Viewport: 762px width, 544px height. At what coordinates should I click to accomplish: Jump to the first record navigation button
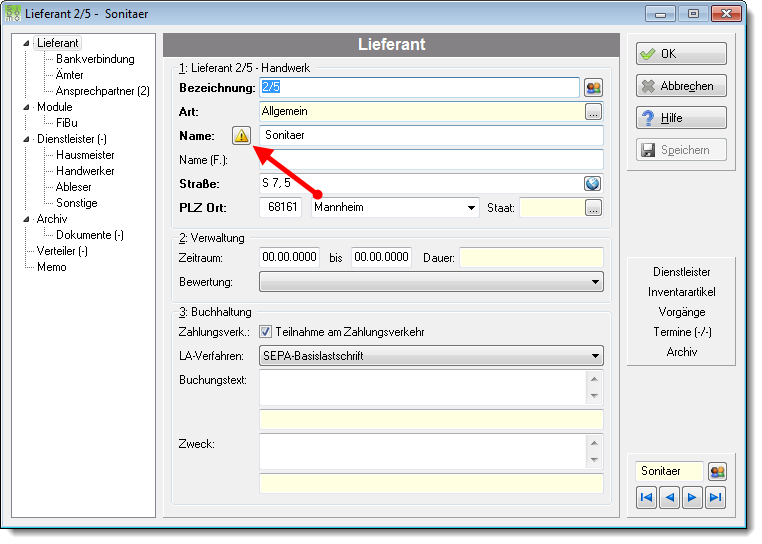coord(646,497)
